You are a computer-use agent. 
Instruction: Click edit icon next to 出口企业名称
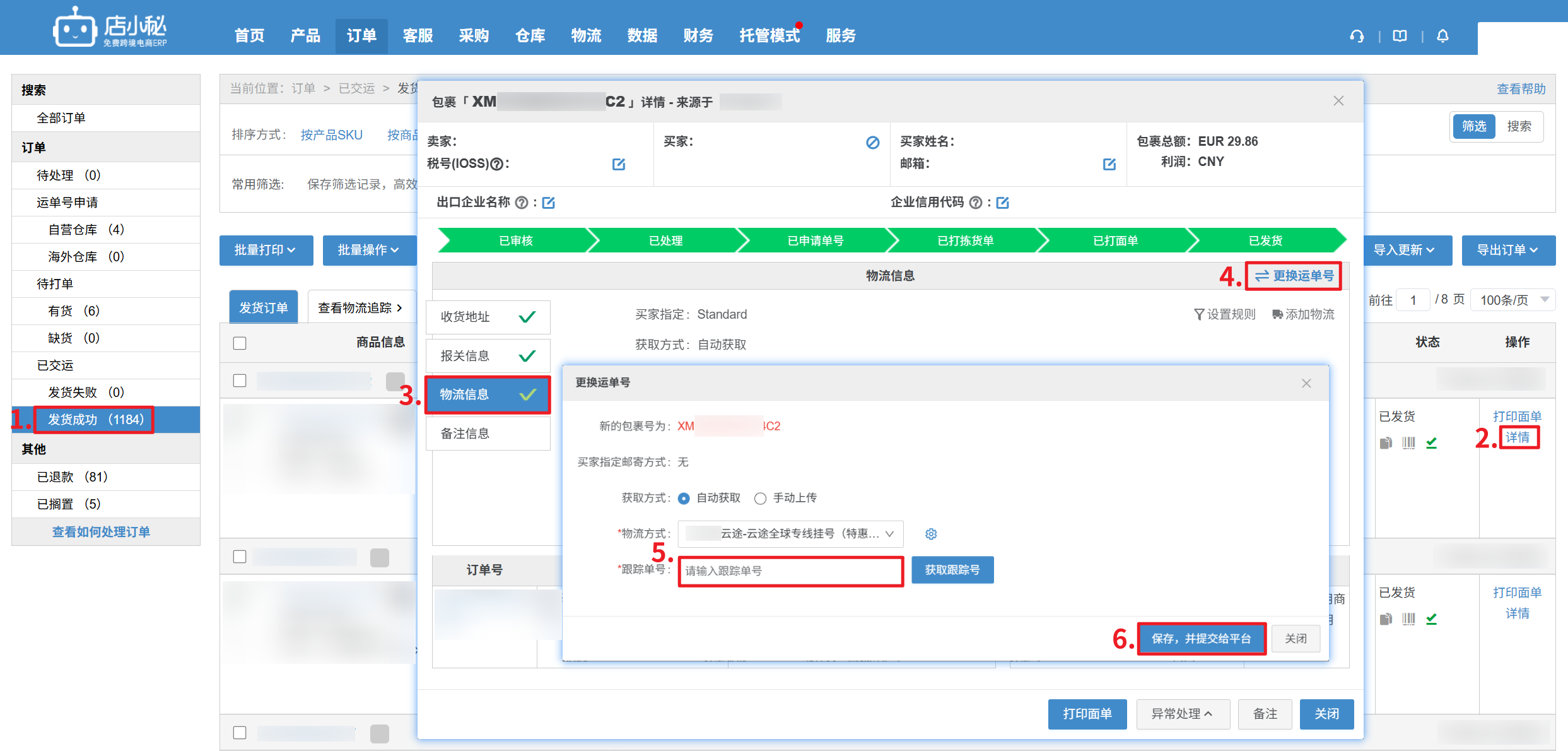[x=549, y=203]
